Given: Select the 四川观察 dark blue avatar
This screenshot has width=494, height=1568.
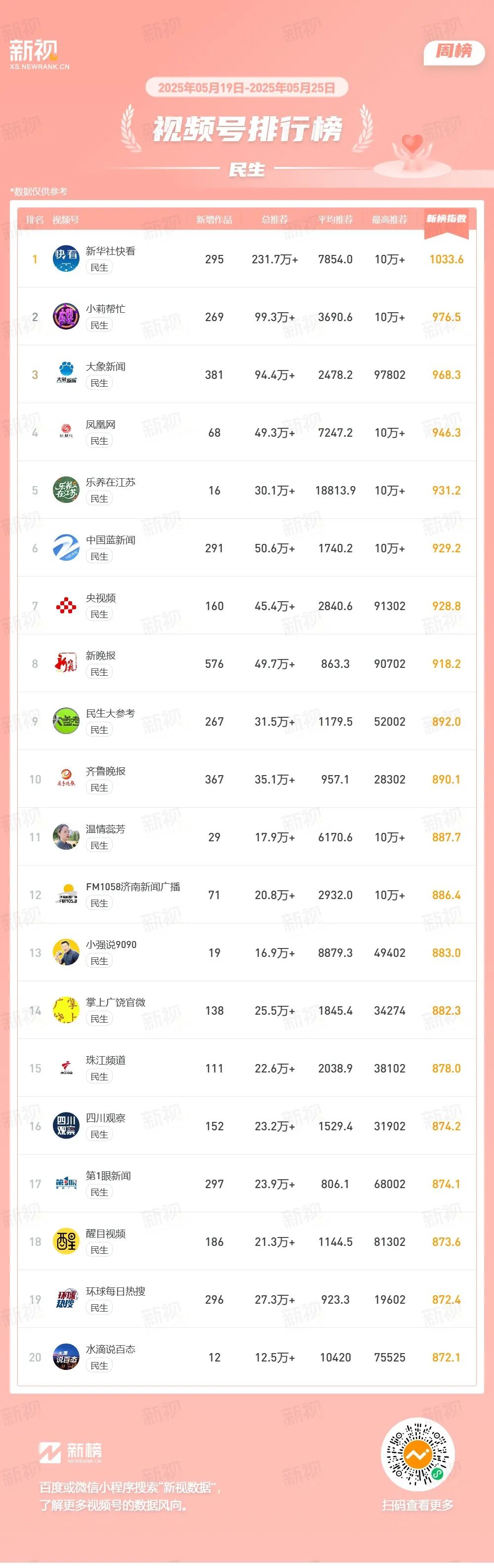Looking at the screenshot, I should (x=66, y=1125).
